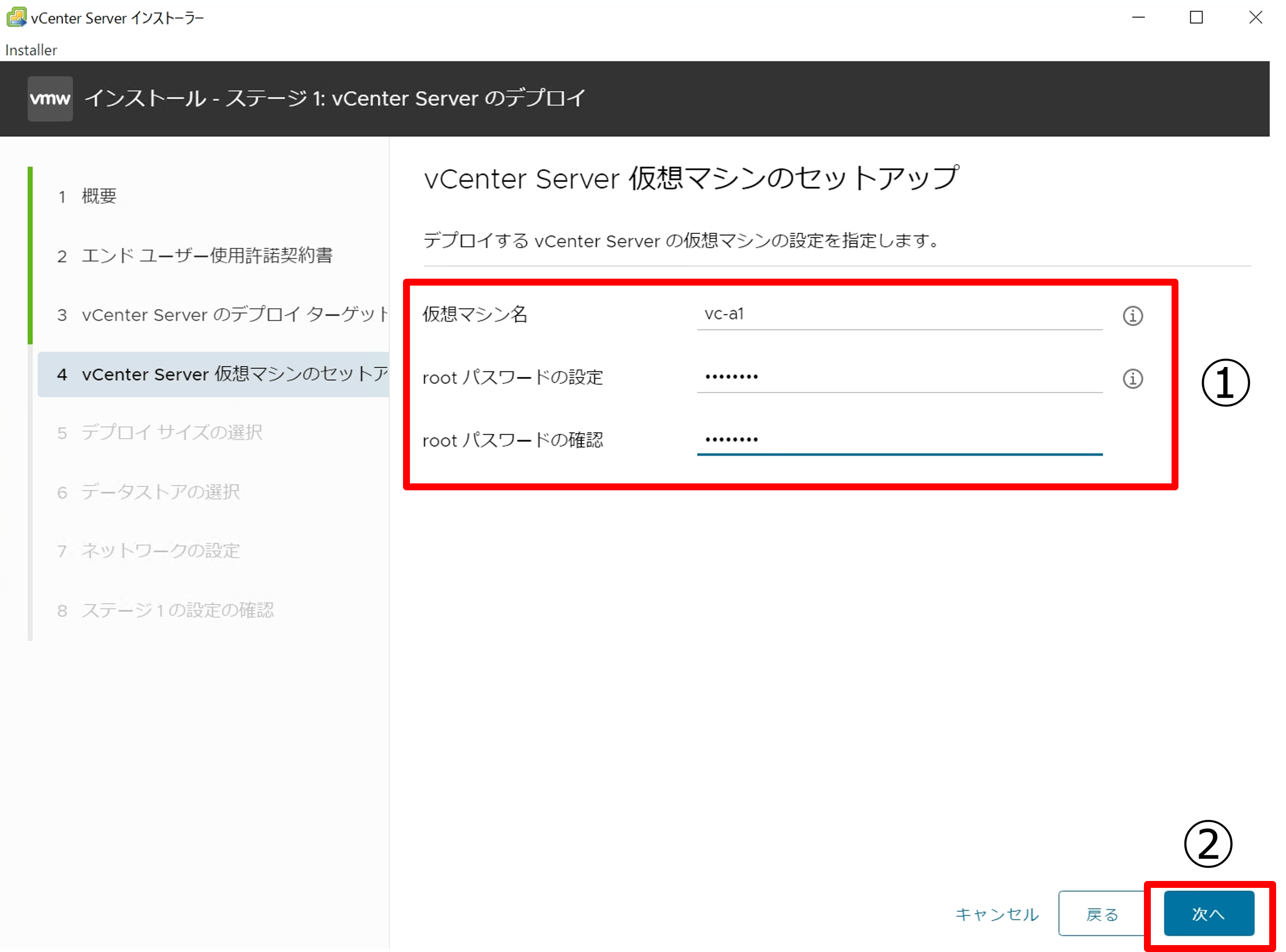The image size is (1286, 952).
Task: Click the header title インストール - ステージ 1
Action: (335, 99)
